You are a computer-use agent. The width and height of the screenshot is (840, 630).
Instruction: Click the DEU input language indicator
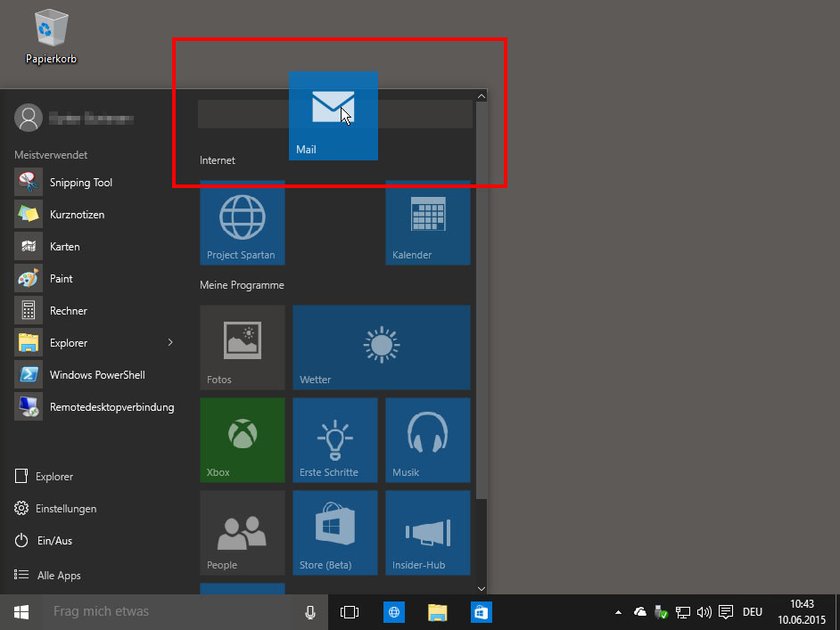tap(752, 612)
